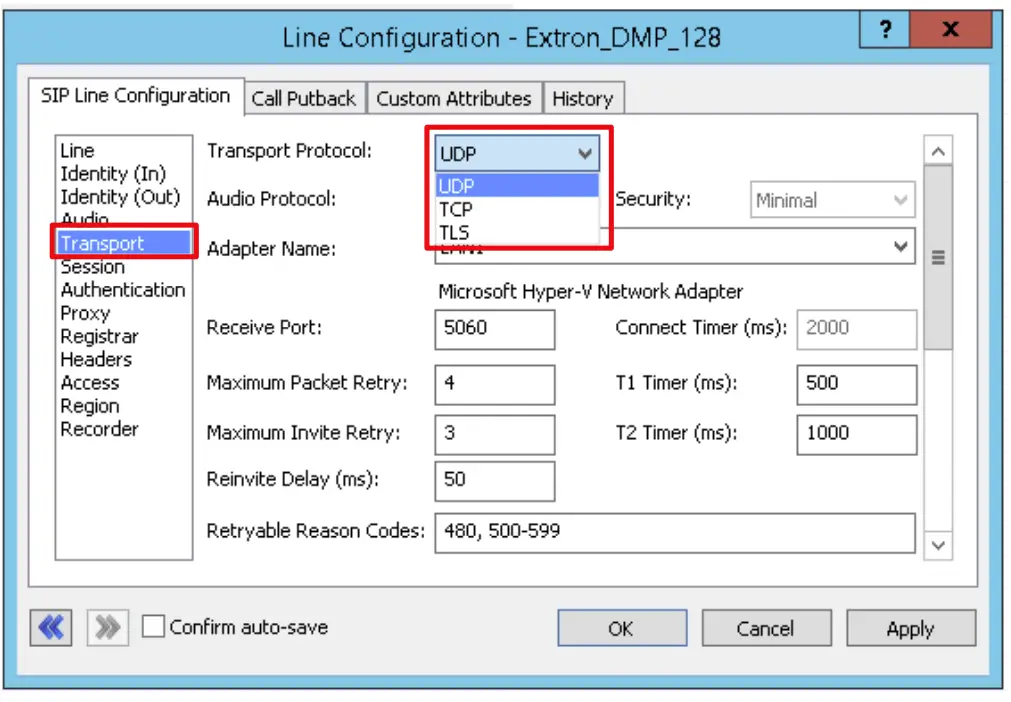
Task: Choose TCP in protocol dropdown list
Action: click(517, 210)
